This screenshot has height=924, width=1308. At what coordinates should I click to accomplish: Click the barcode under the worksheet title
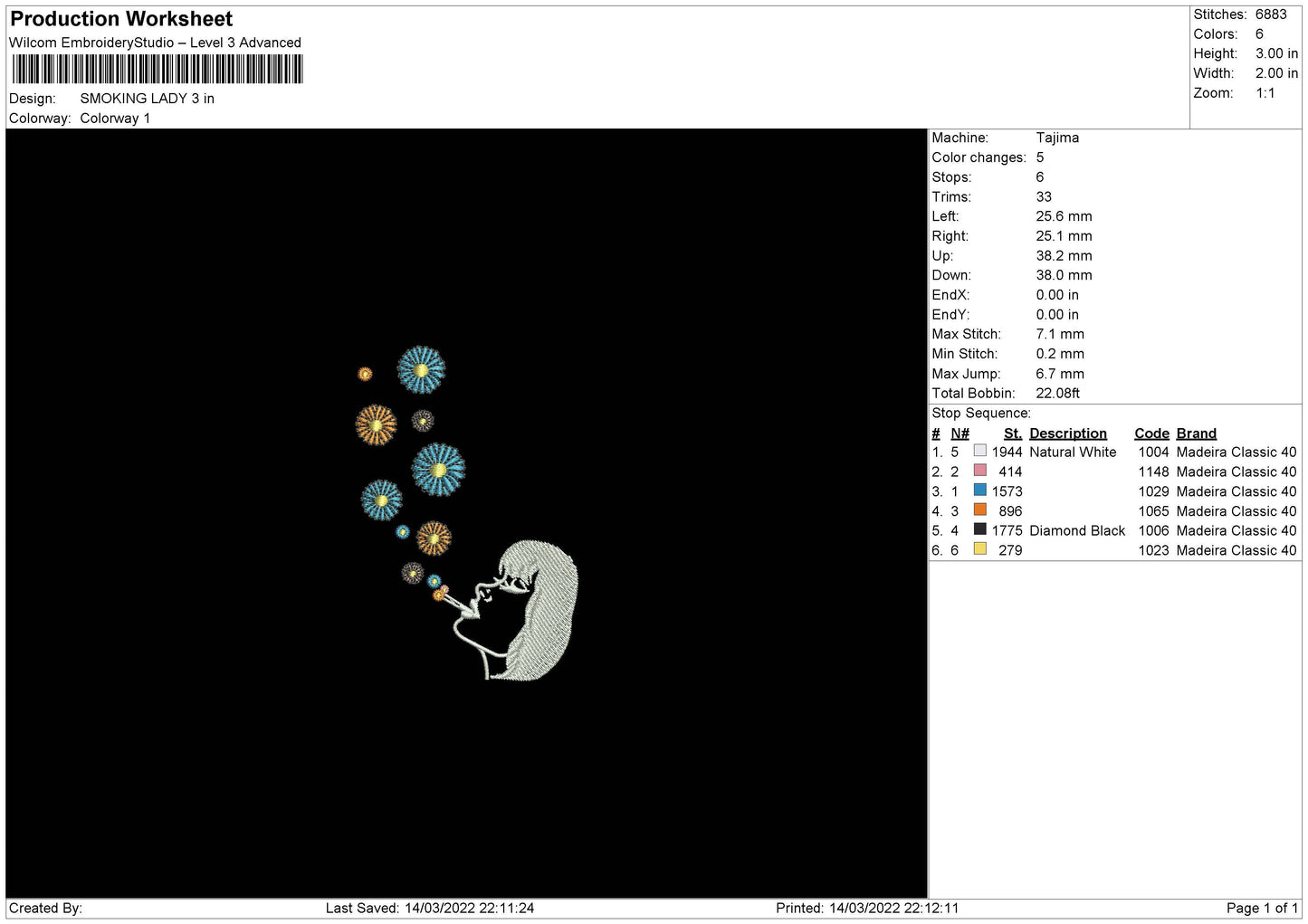click(x=158, y=70)
